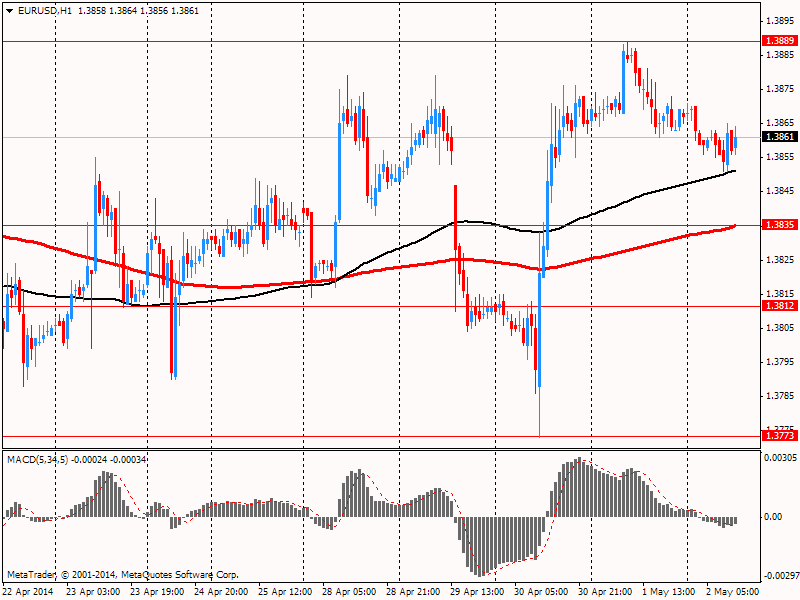Viewport: 800px width, 600px height.
Task: Click the MACD(5,34,5) indicator label
Action: pyautogui.click(x=37, y=459)
